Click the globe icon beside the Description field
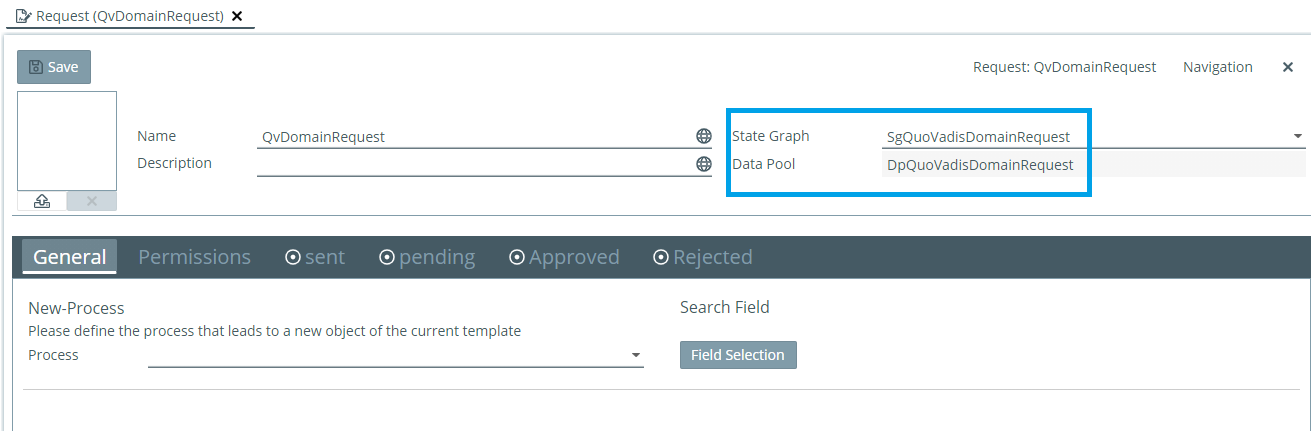Image resolution: width=1311 pixels, height=431 pixels. (704, 164)
